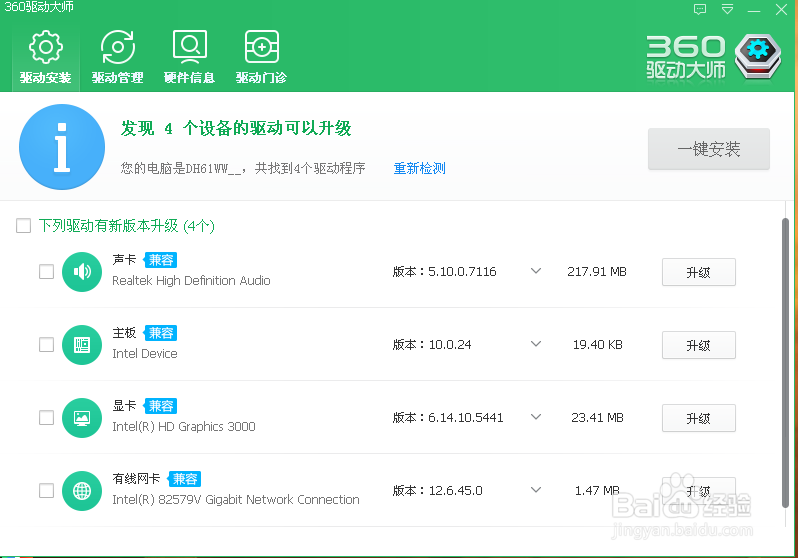The image size is (798, 558).
Task: Click the 主板 兼容 badge
Action: 160,333
